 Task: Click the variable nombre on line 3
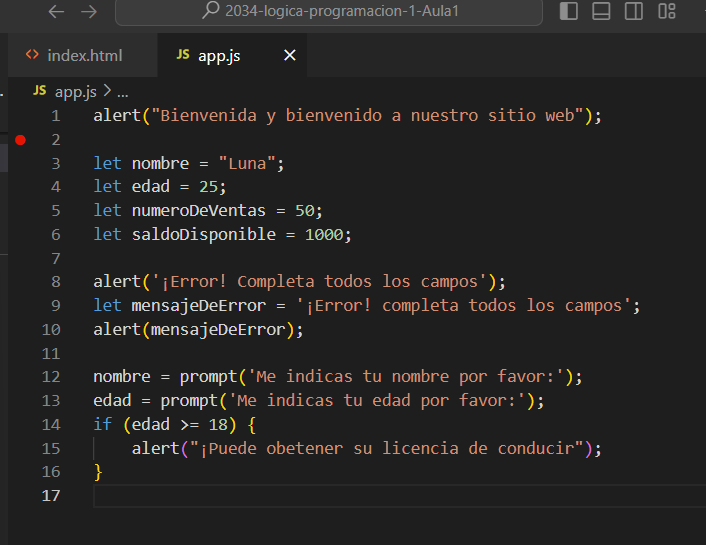[160, 163]
